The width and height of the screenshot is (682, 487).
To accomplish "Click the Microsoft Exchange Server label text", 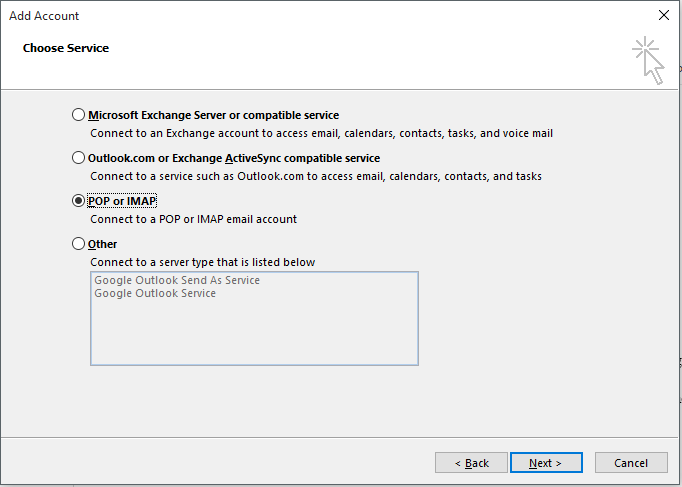I will pyautogui.click(x=214, y=115).
